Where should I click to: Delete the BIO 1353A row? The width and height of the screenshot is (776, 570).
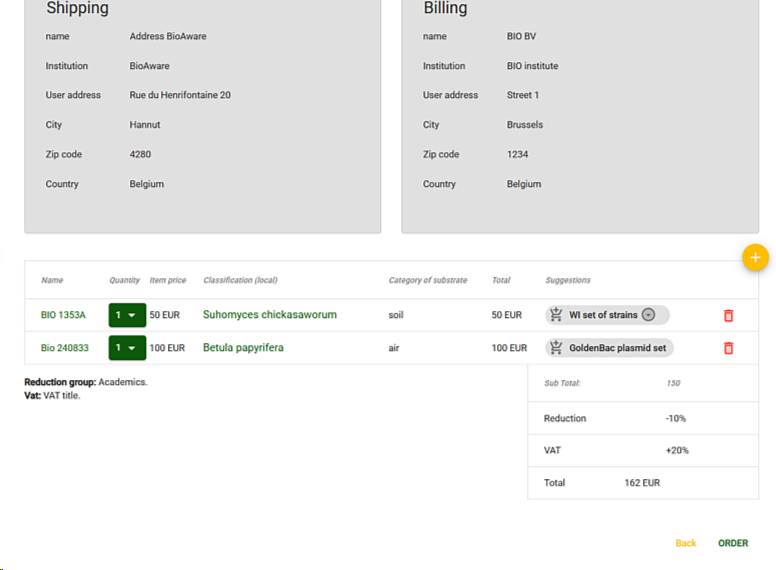pos(728,315)
